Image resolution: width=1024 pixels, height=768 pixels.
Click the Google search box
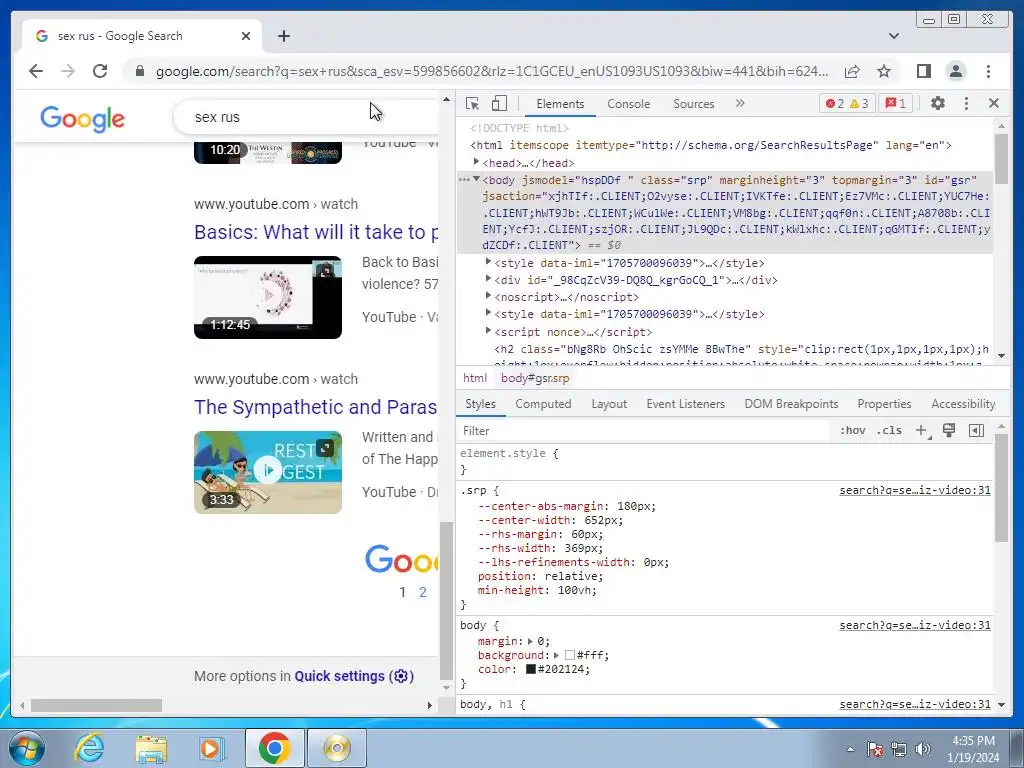(307, 117)
